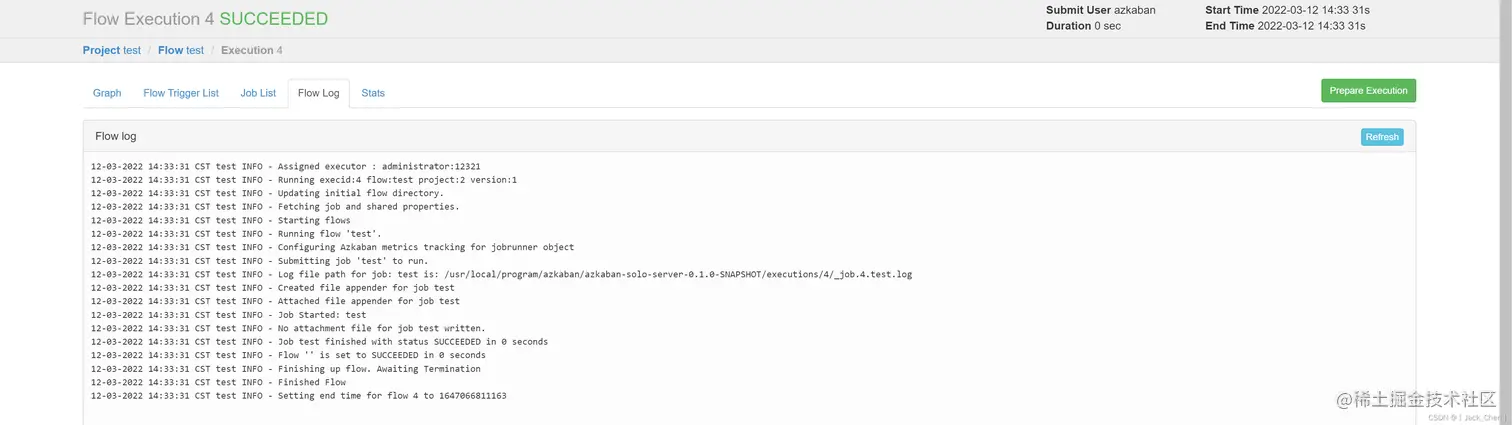1512x425 pixels.
Task: Click the 'Log file path for job' line
Action: pyautogui.click(x=501, y=274)
